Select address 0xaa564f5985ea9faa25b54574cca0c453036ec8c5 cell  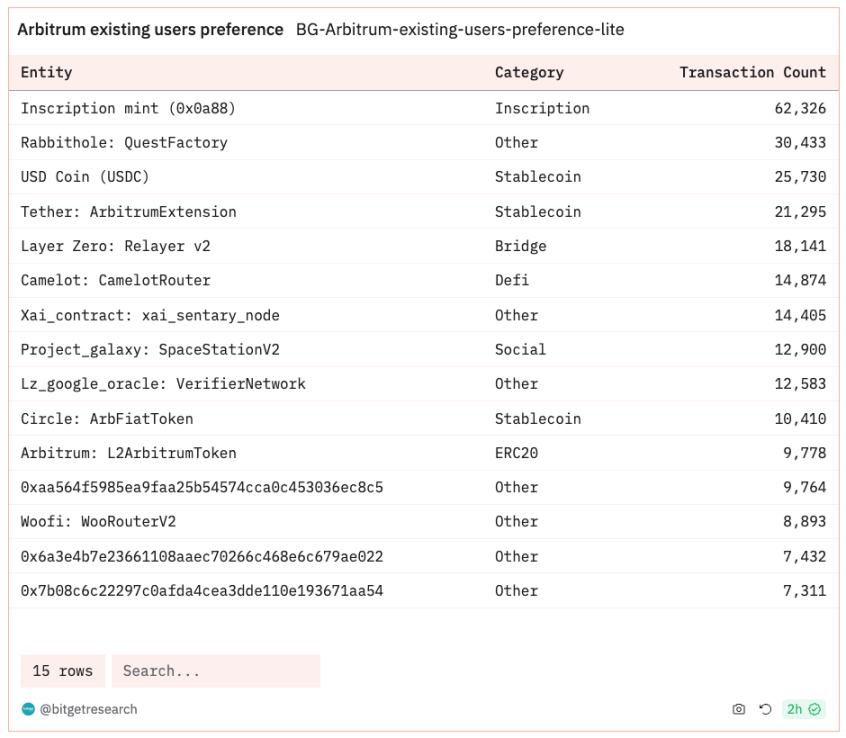[x=202, y=487]
